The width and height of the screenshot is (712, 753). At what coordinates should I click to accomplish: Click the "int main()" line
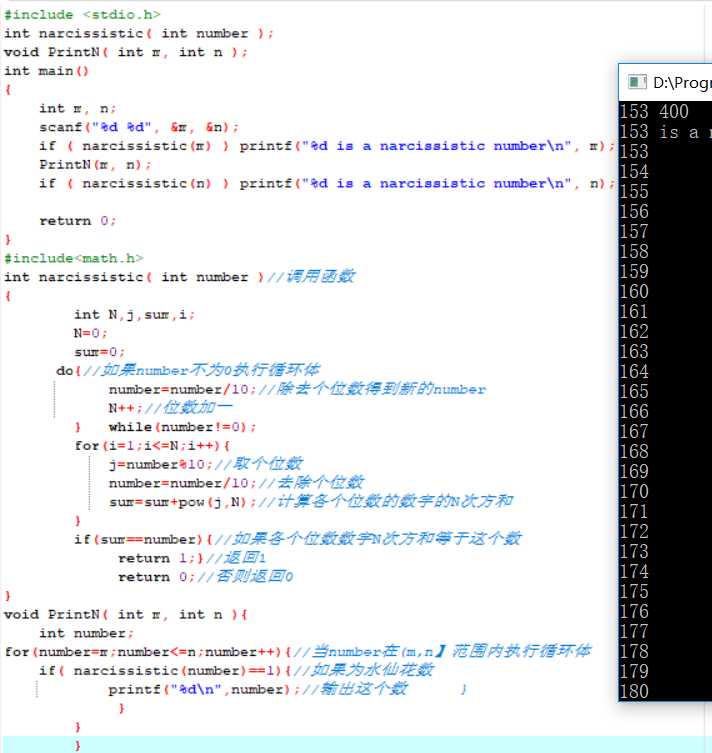click(x=46, y=71)
